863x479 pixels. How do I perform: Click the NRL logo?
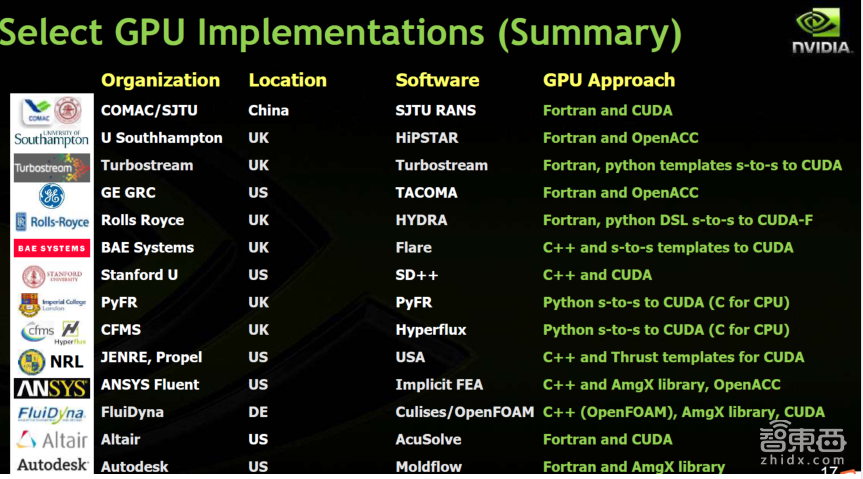click(x=51, y=360)
